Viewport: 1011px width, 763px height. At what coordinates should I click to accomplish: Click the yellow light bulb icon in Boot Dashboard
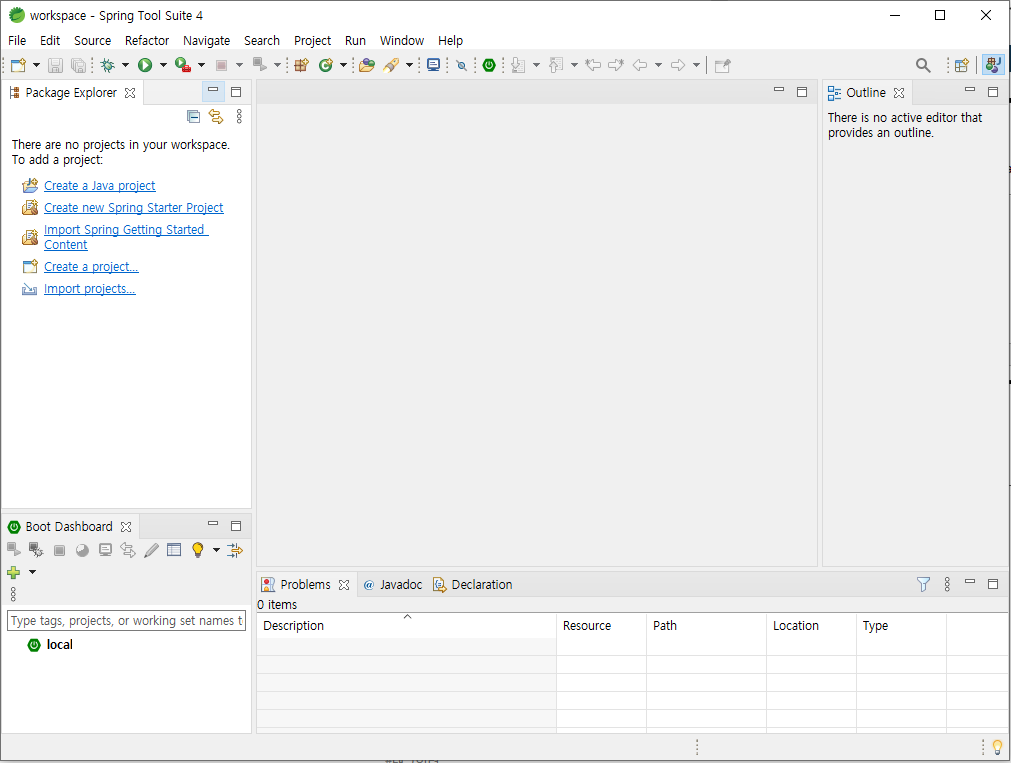pyautogui.click(x=198, y=550)
